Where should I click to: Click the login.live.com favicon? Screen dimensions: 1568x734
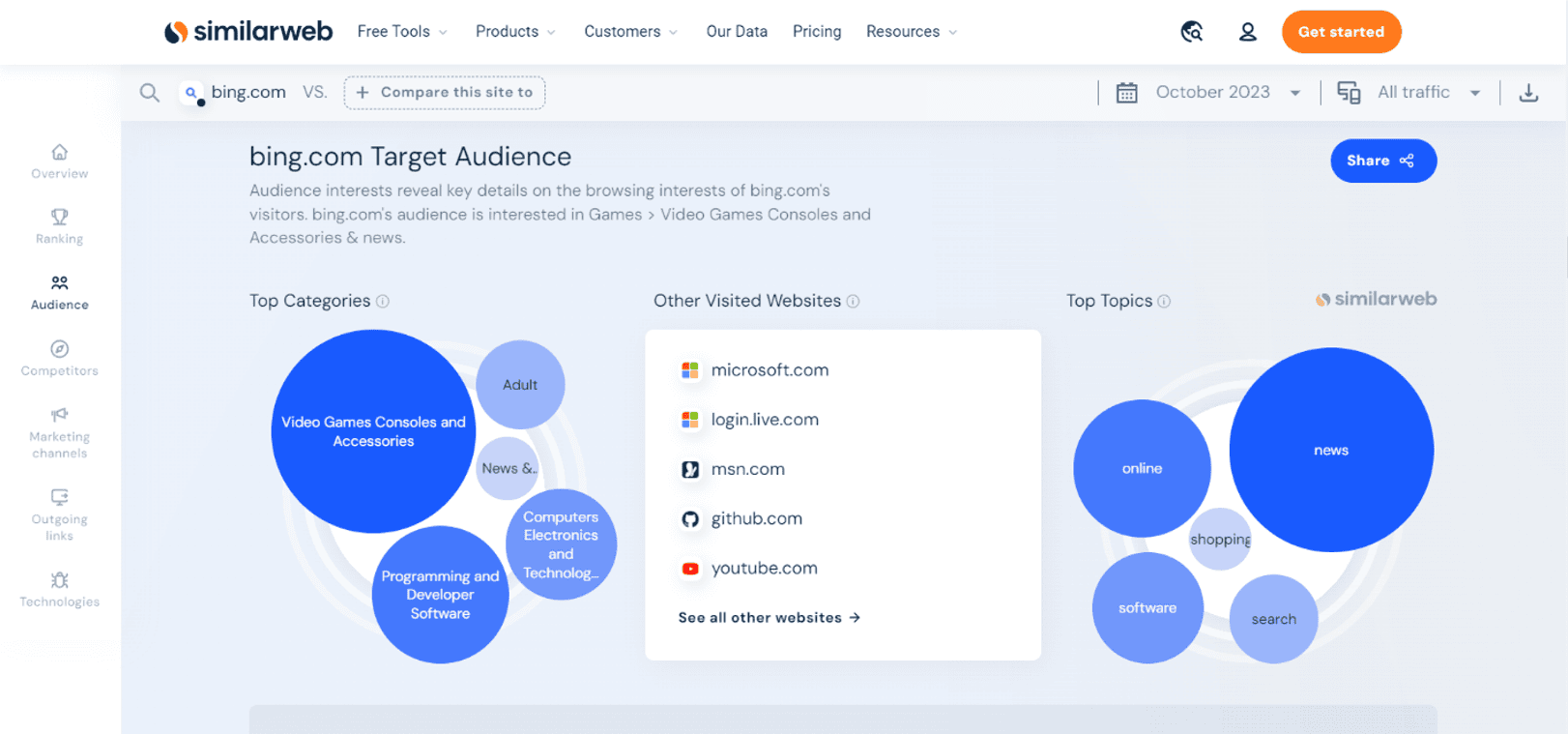point(690,420)
